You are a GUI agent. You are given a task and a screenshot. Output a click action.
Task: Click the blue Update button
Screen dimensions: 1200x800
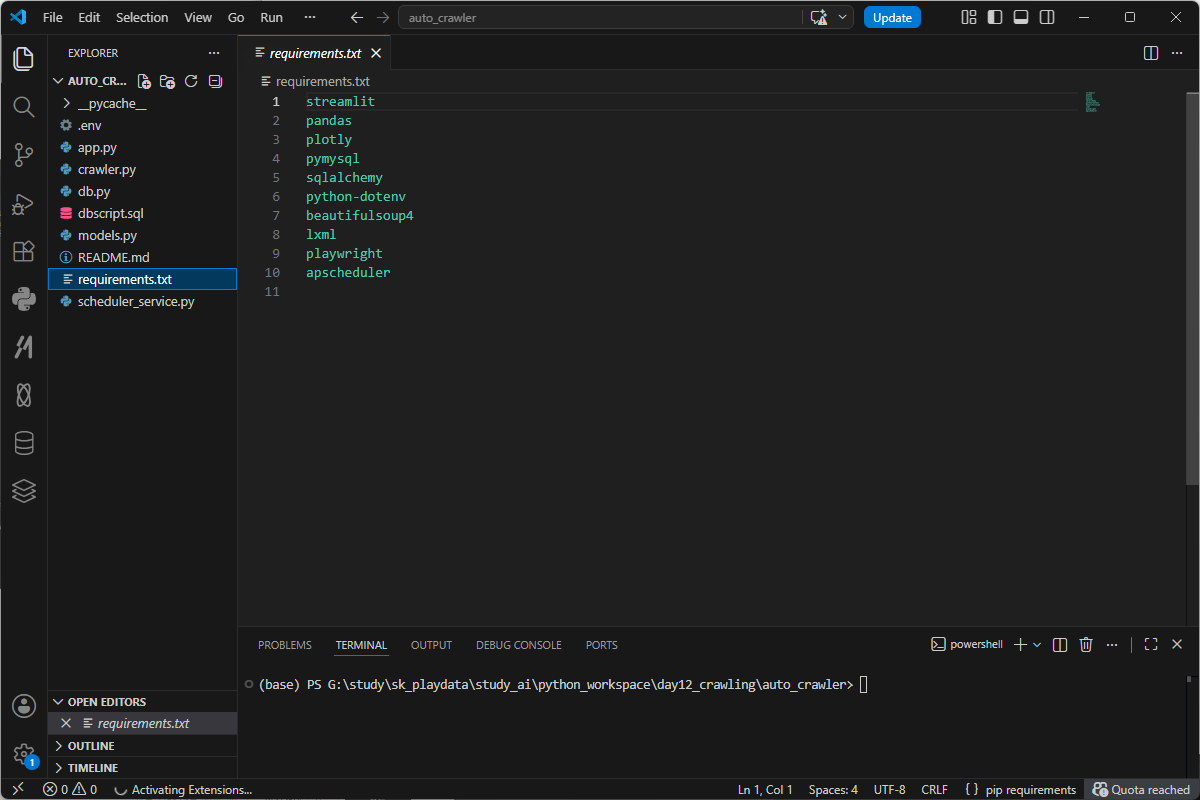click(x=892, y=17)
